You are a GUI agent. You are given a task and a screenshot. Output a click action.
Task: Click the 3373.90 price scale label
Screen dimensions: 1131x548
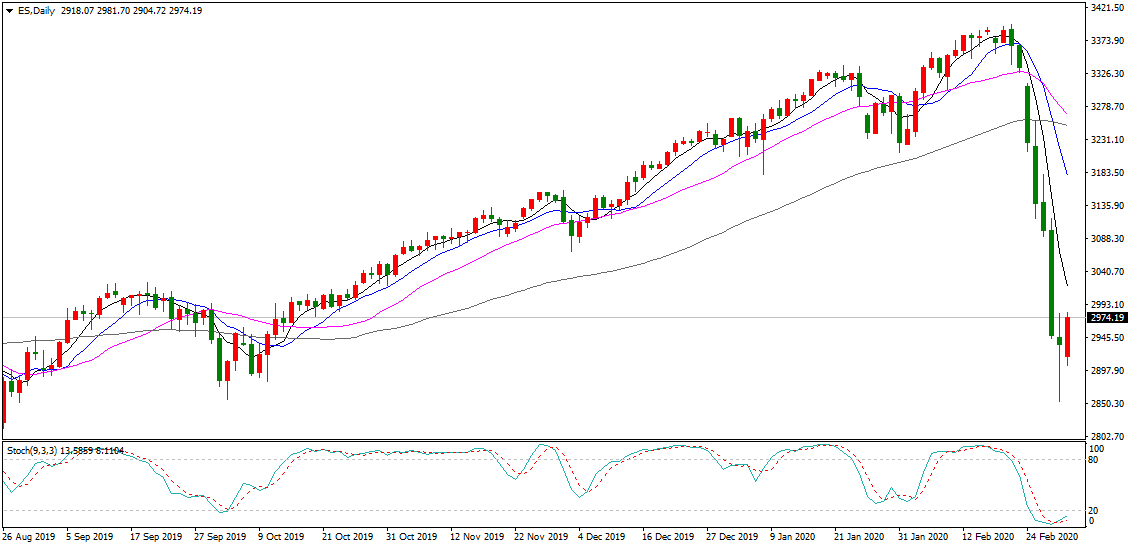pyautogui.click(x=1106, y=41)
